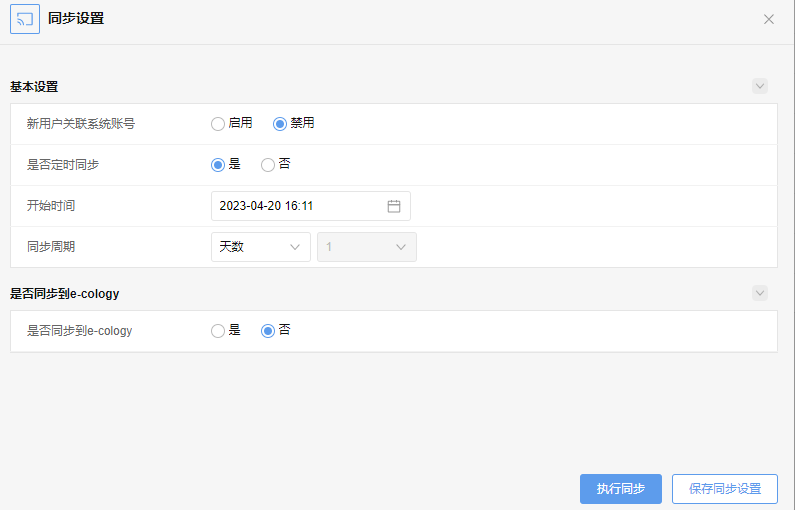Click the 同步周期 row label

pyautogui.click(x=51, y=247)
